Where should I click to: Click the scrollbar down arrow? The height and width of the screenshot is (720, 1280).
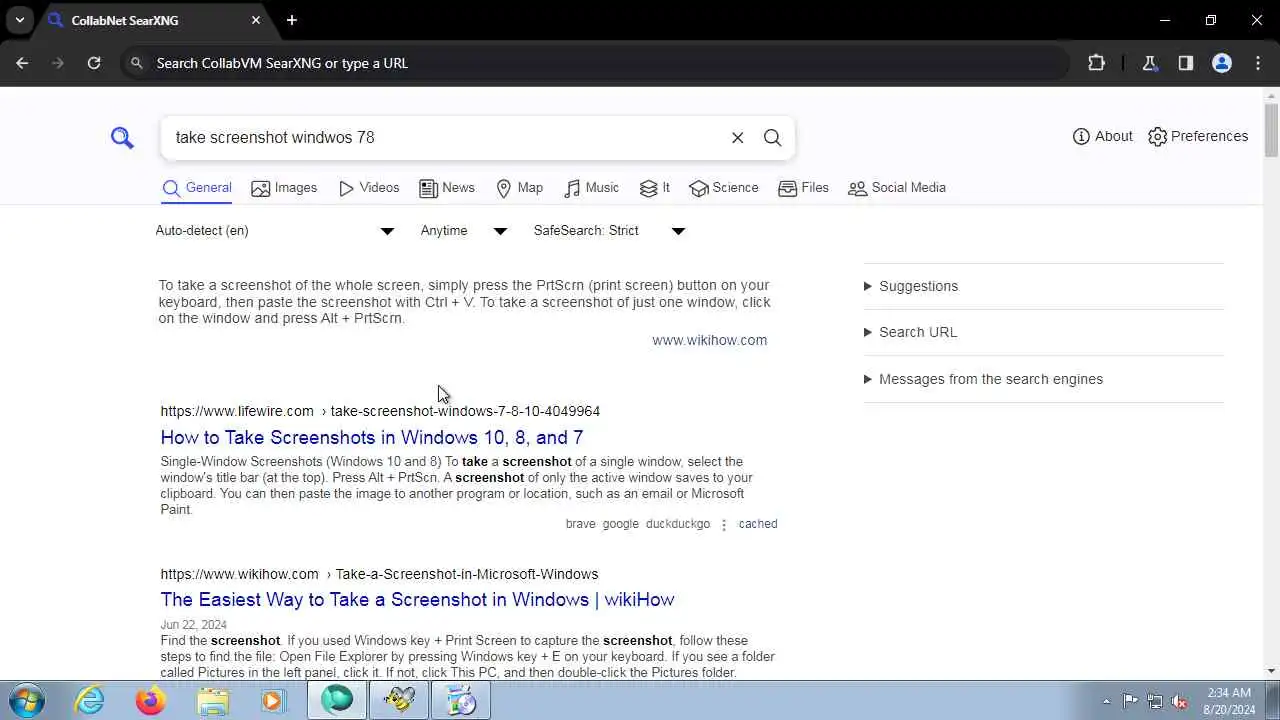1271,672
